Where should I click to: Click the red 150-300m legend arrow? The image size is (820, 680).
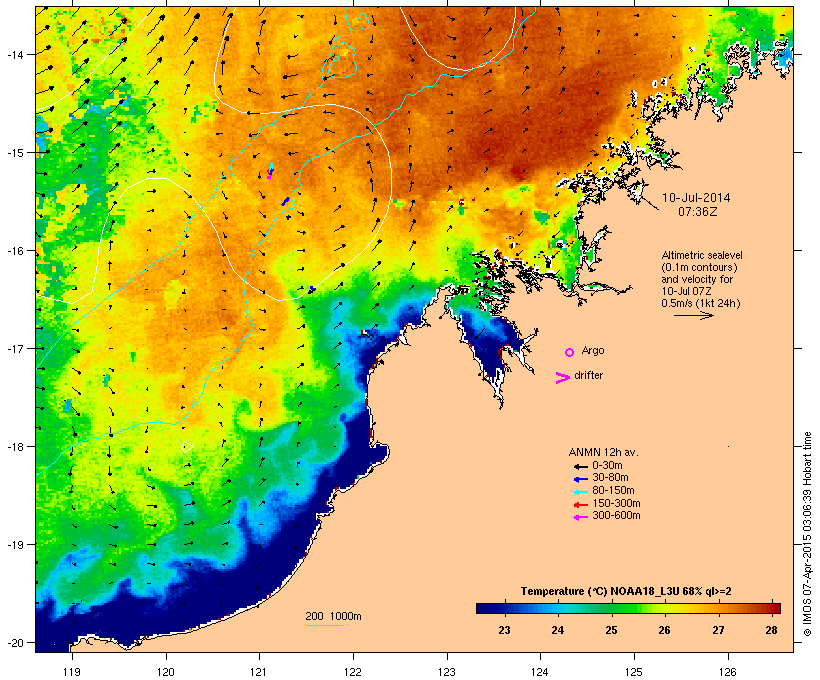tap(580, 505)
